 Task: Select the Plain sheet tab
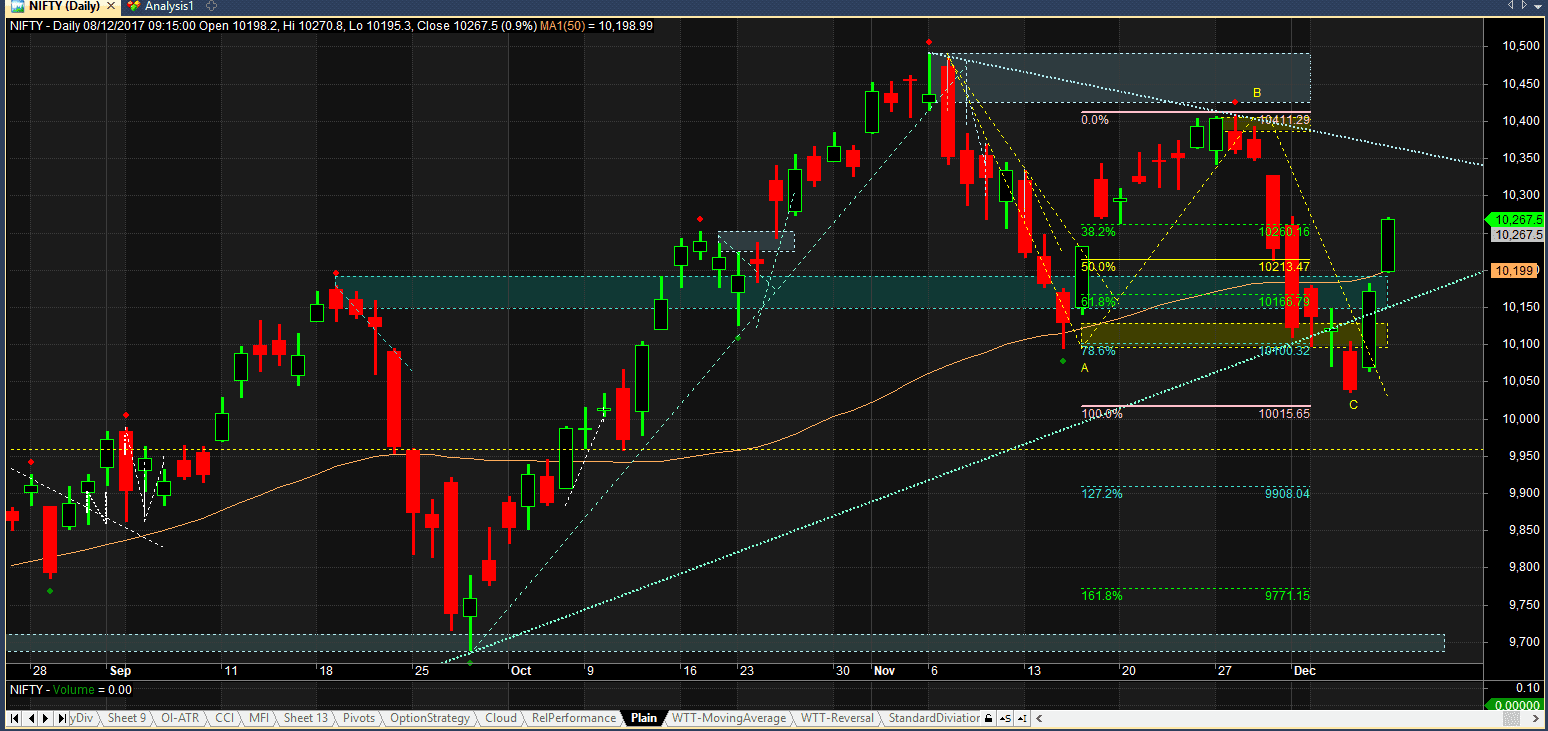tap(644, 718)
